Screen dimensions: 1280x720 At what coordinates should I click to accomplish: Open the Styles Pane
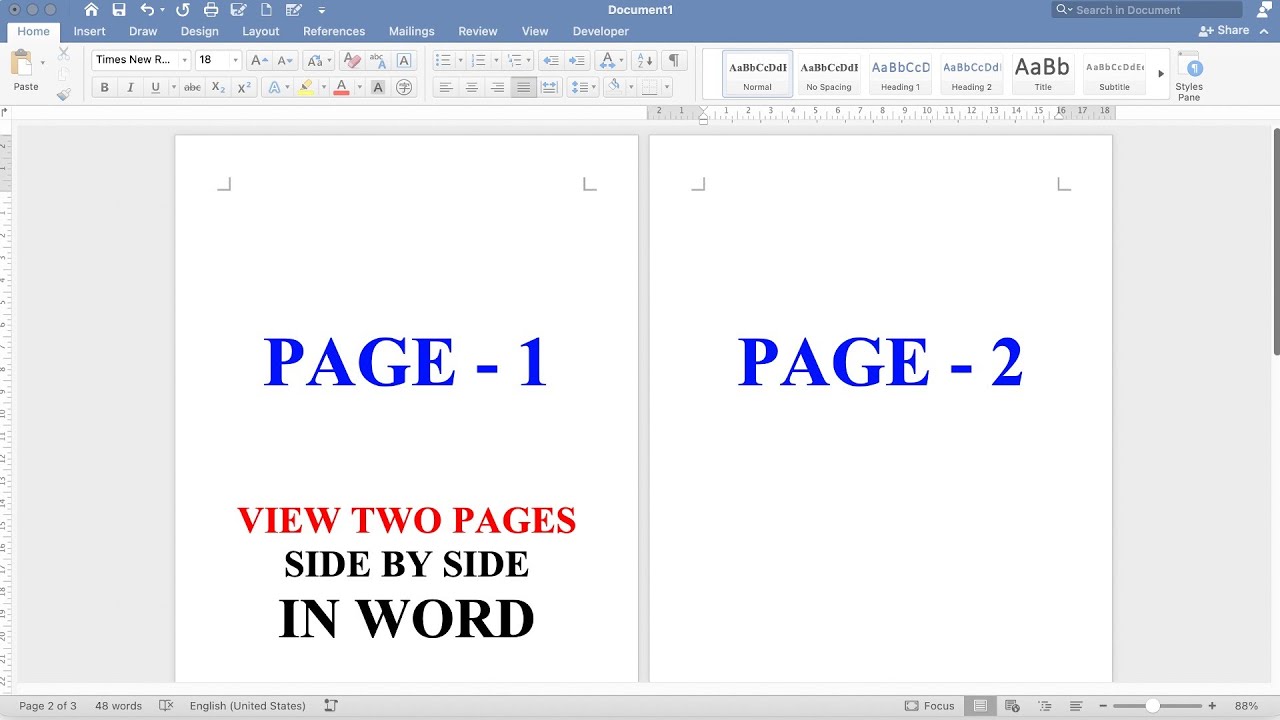coord(1189,77)
